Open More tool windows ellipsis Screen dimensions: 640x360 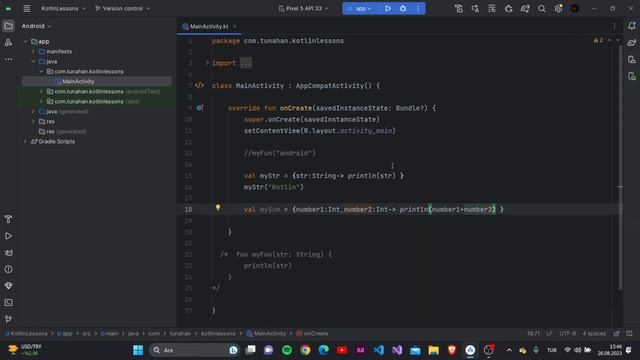tap(8, 59)
